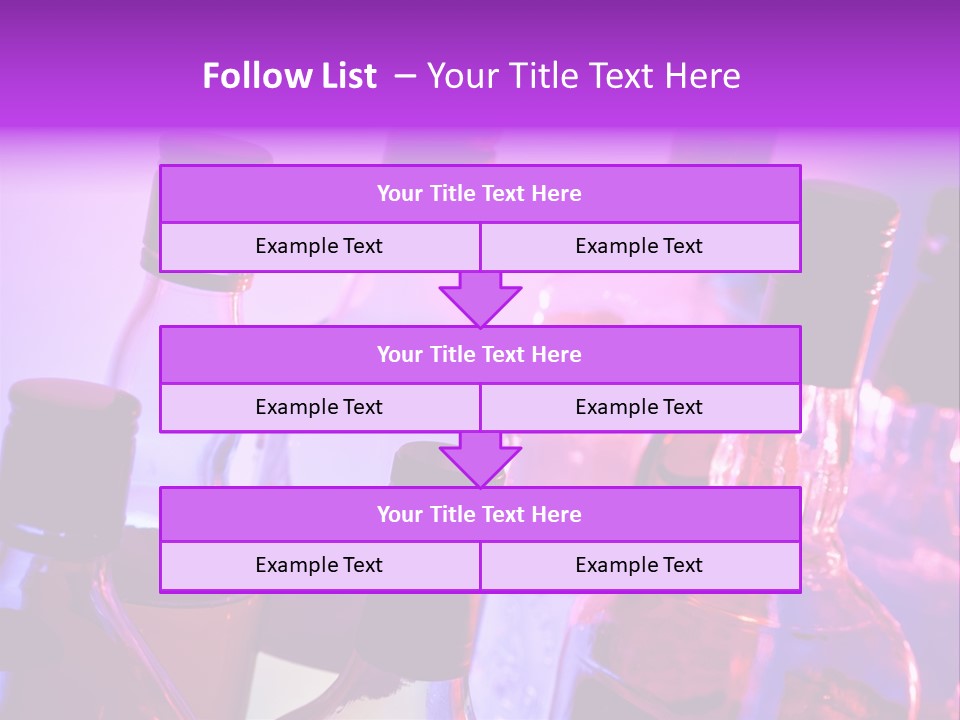Image resolution: width=960 pixels, height=720 pixels.
Task: Click left Example Text cell in top block
Action: coord(320,246)
